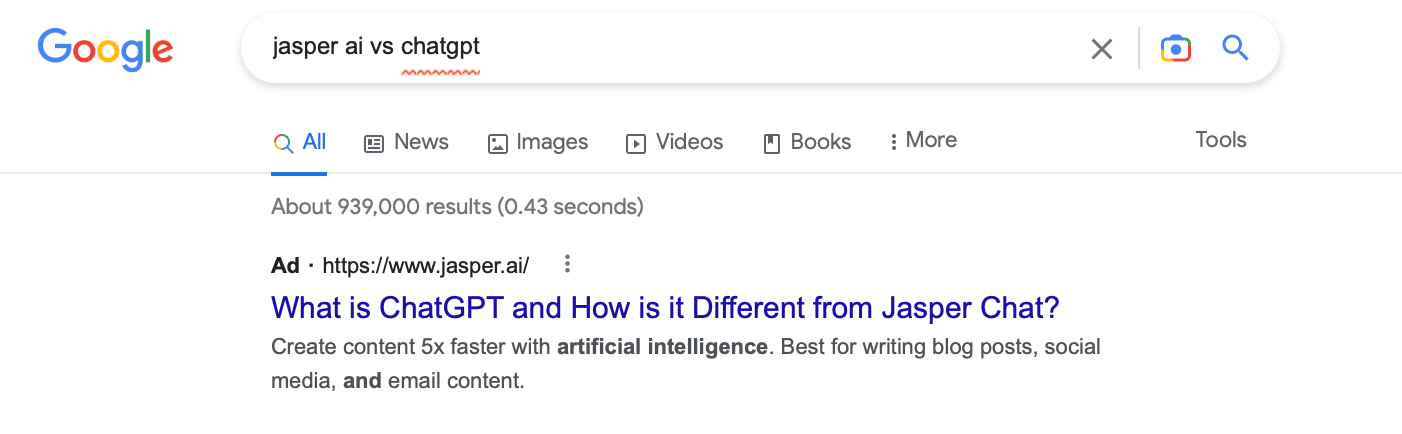Clear the search query with X
Image resolution: width=1402 pixels, height=434 pixels.
click(x=1101, y=49)
